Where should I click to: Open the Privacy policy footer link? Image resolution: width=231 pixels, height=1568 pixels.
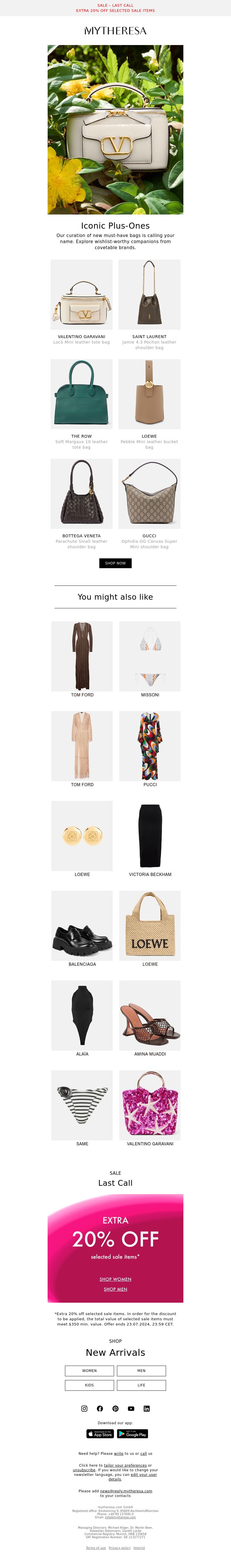coord(120,1547)
